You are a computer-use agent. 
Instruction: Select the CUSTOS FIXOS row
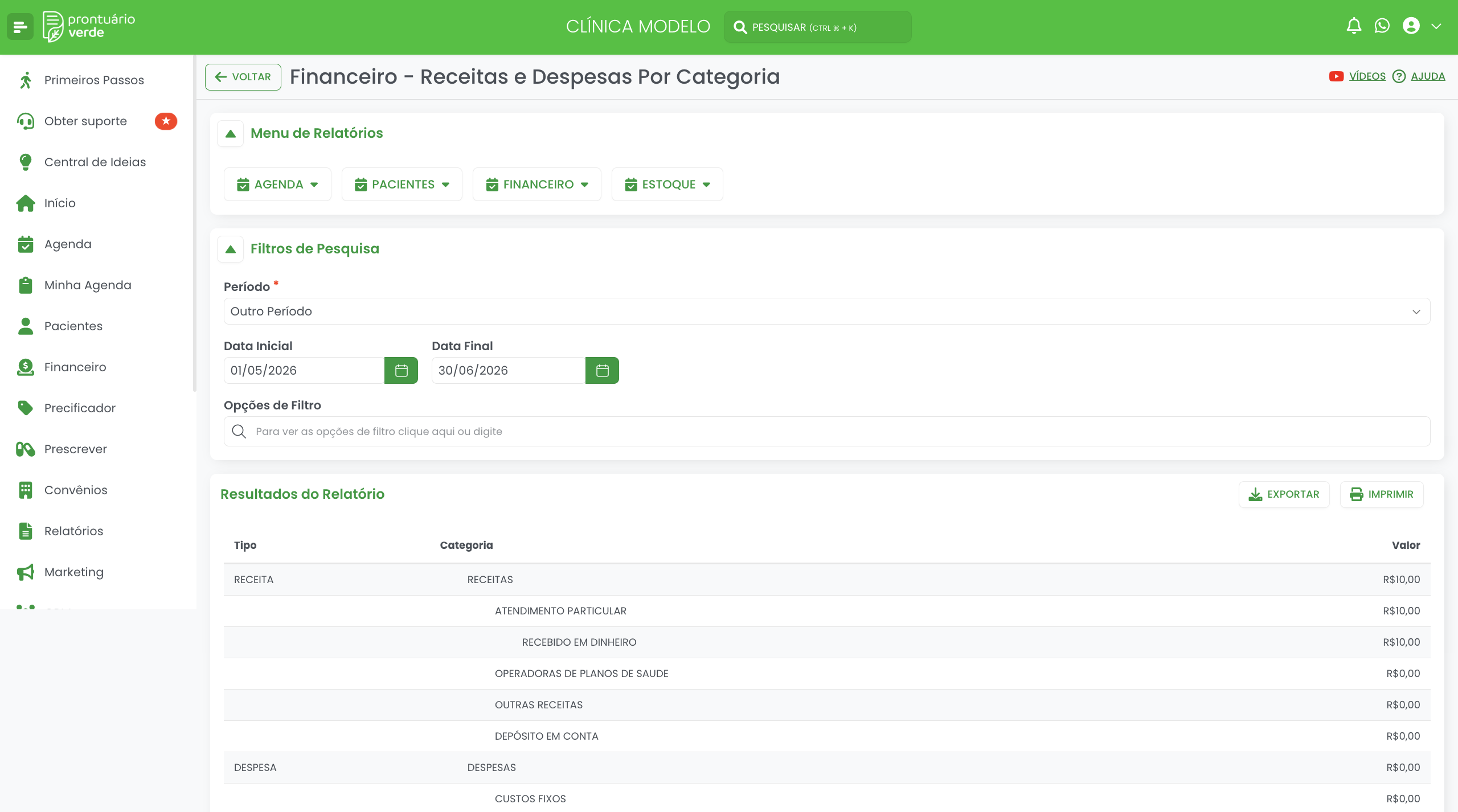[x=826, y=798]
